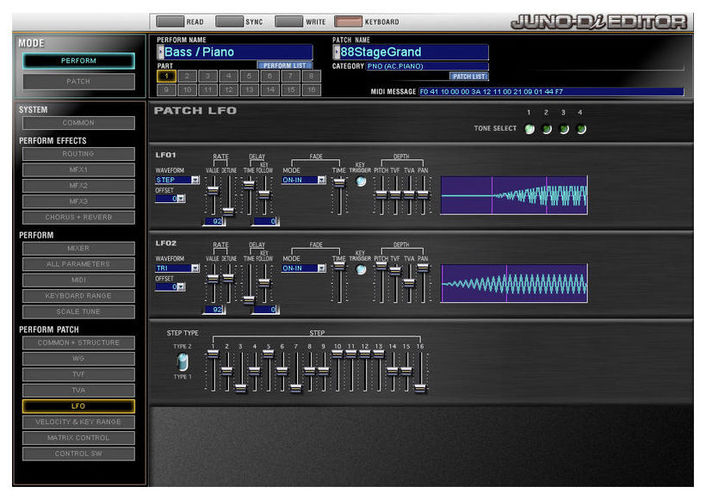This screenshot has width=706, height=499.
Task: Click step 16 slider
Action: (x=421, y=388)
